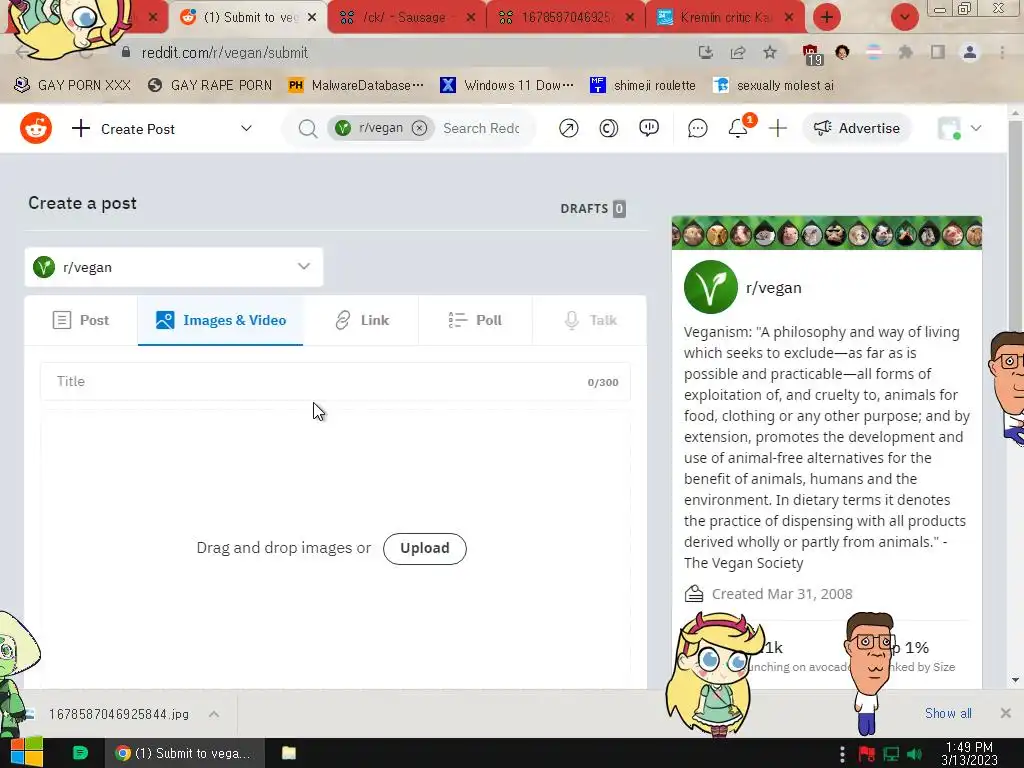Click Show all downloads
The height and width of the screenshot is (768, 1024).
[948, 713]
